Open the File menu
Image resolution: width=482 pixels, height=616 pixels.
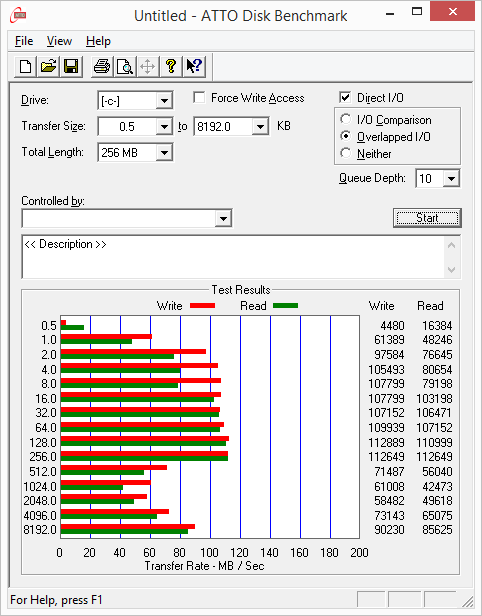point(24,41)
